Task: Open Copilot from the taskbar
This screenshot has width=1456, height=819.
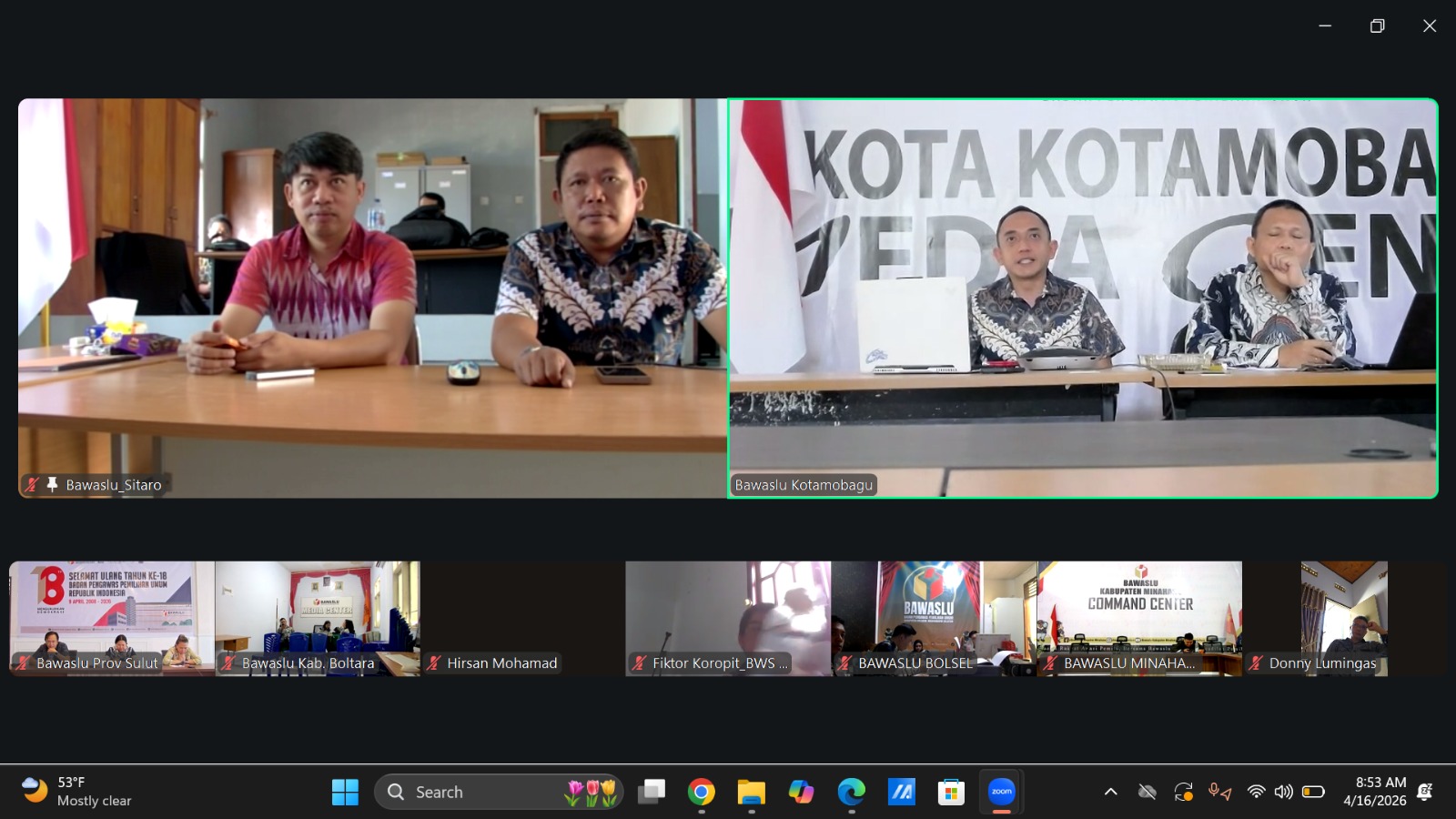Action: 800,792
